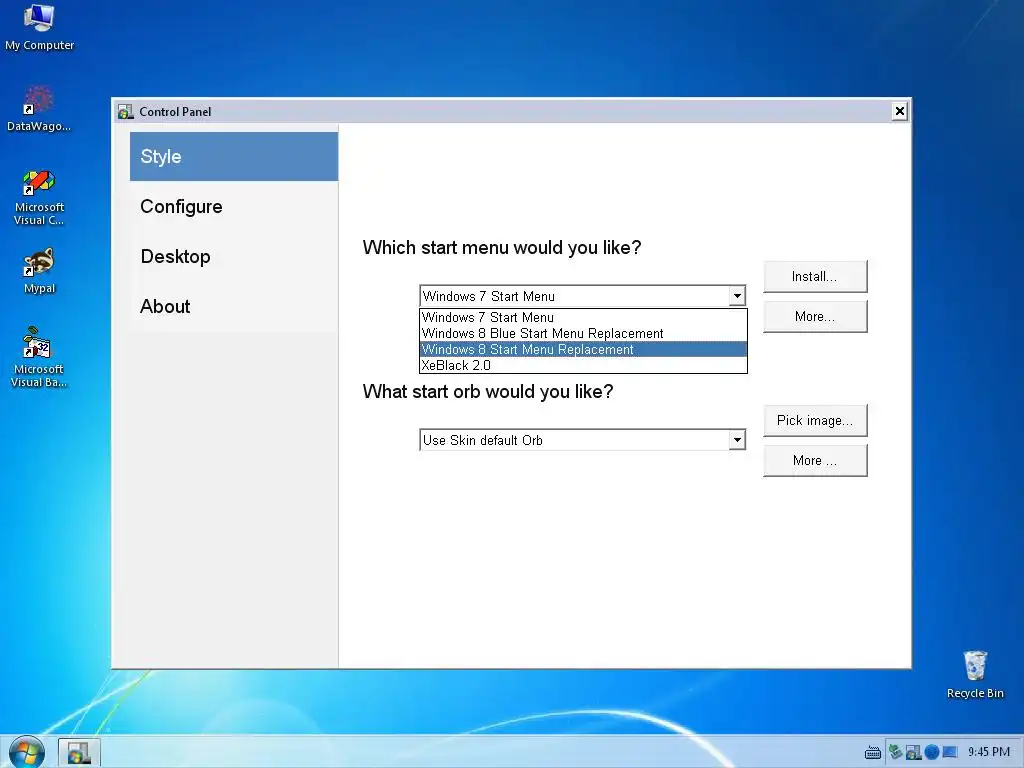Select the DataWago desktop shortcut
This screenshot has height=768, width=1024.
(x=39, y=108)
